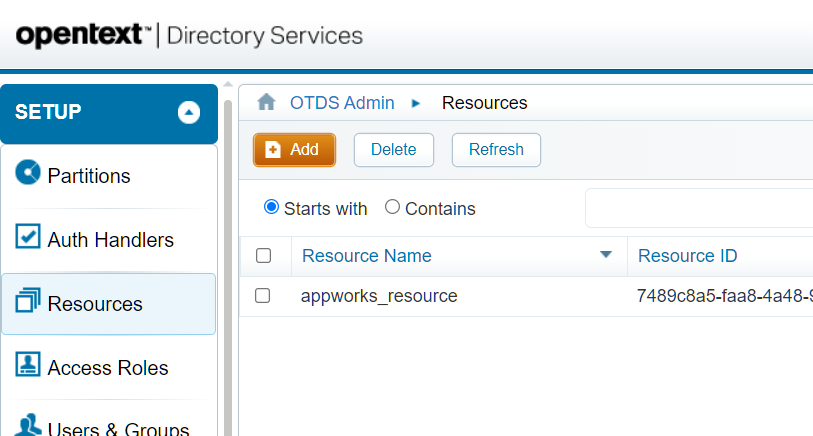Click the home icon in breadcrumb
The image size is (813, 436).
pyautogui.click(x=266, y=103)
